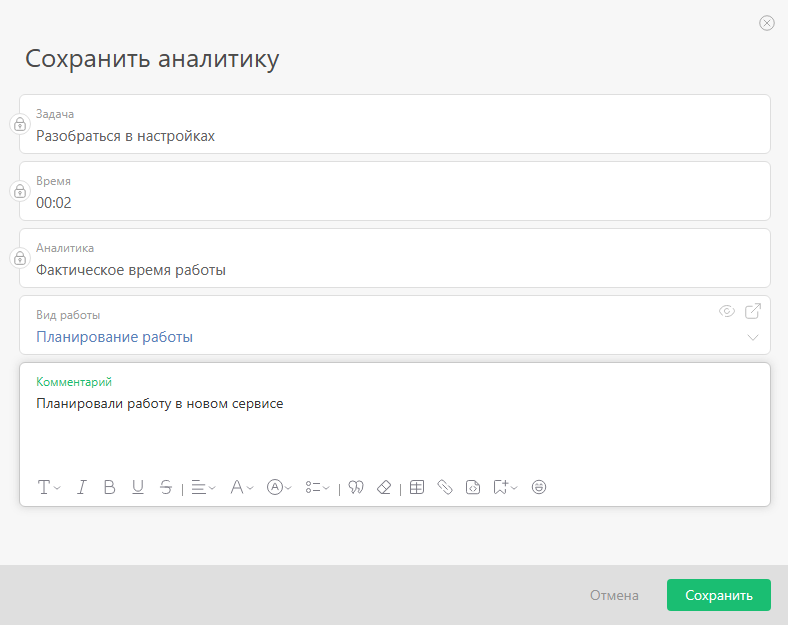This screenshot has width=788, height=625.
Task: Click the Отмена button
Action: [x=614, y=595]
